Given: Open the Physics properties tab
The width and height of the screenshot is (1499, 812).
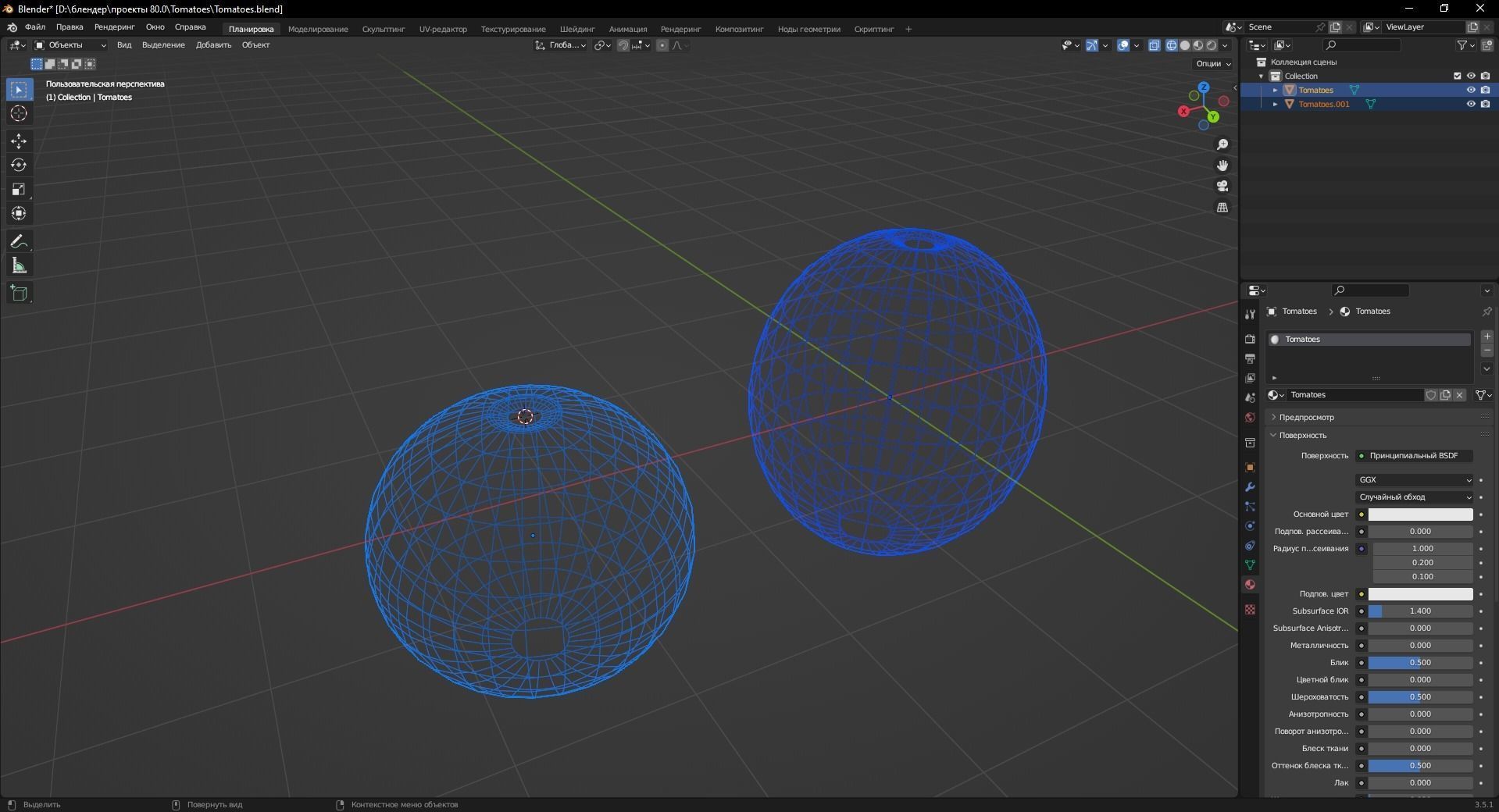Looking at the screenshot, I should (x=1250, y=526).
